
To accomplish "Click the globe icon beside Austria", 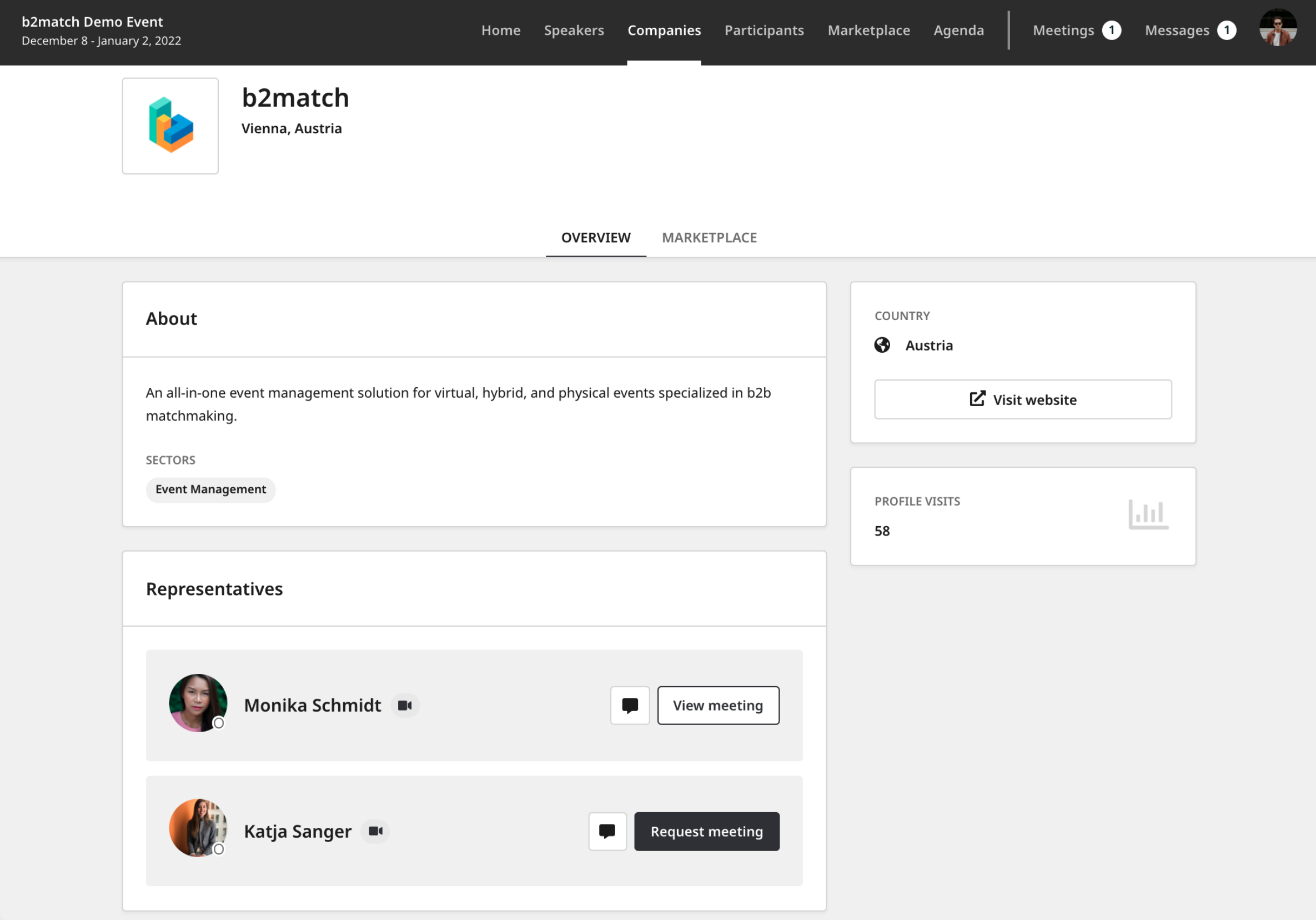I will [x=882, y=344].
